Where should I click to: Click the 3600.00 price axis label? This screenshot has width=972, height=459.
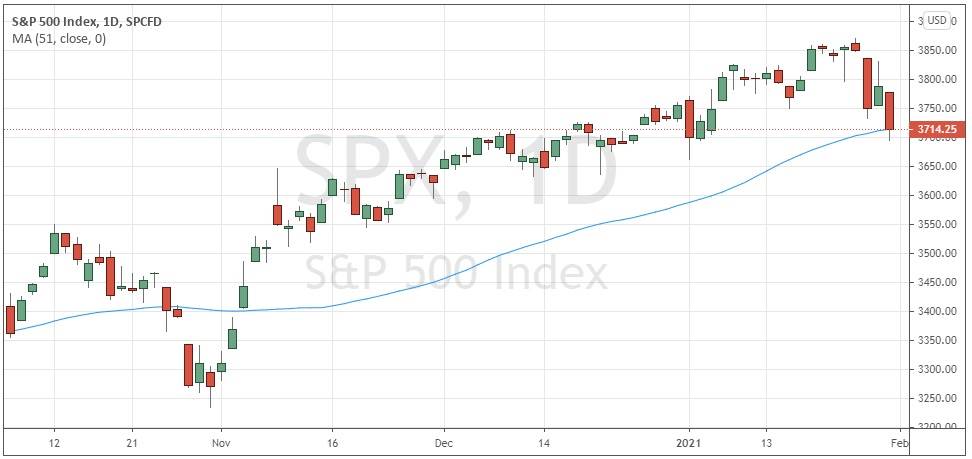pos(938,195)
